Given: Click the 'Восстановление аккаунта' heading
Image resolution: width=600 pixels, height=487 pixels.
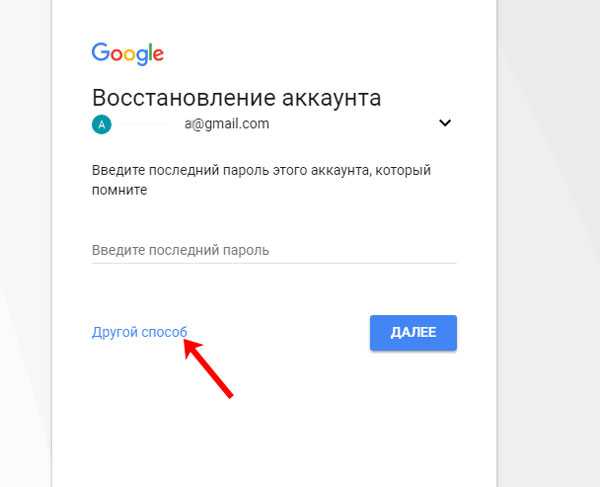Looking at the screenshot, I should 236,98.
